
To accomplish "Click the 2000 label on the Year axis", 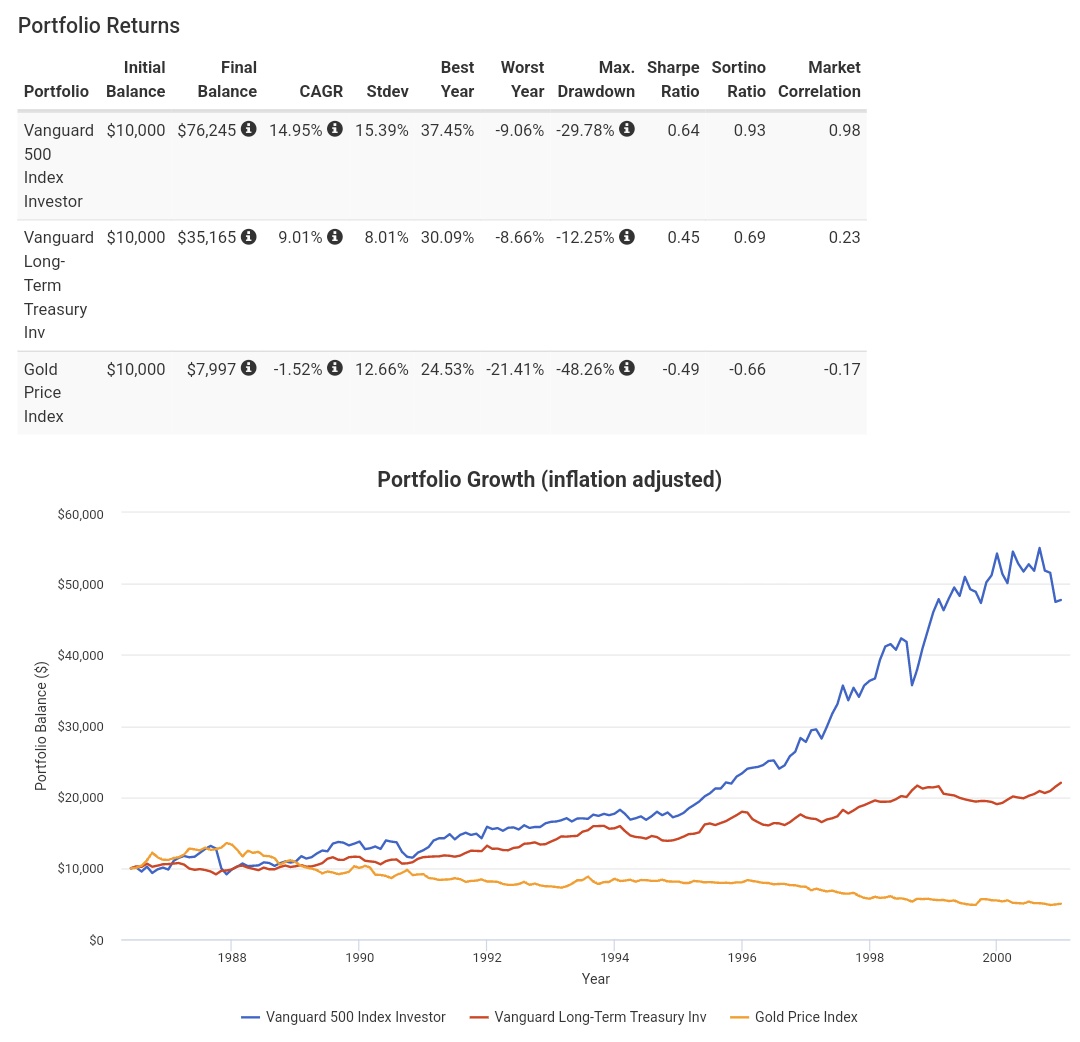I will tap(996, 957).
